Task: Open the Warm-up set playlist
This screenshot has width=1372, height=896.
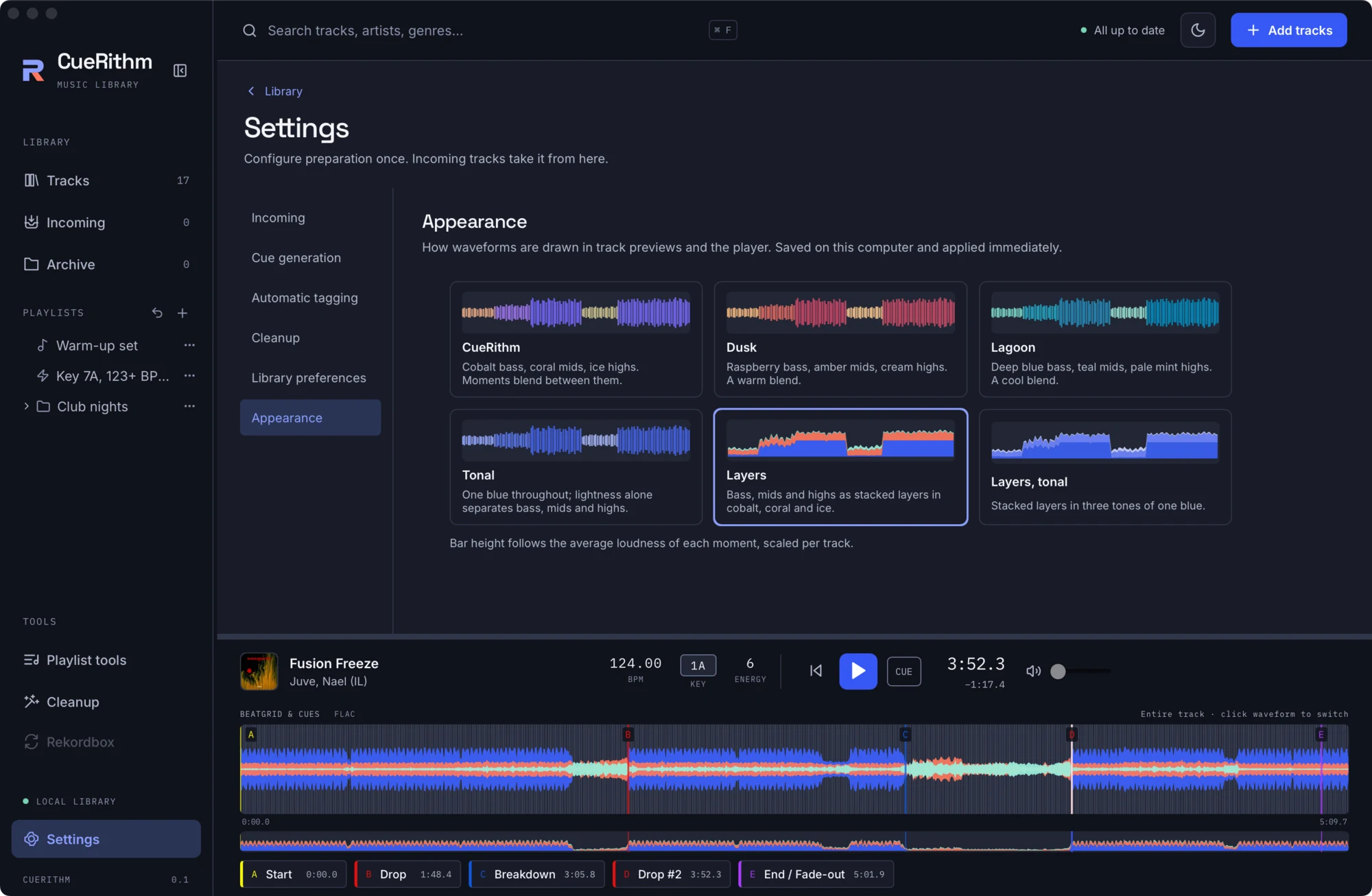Action: tap(97, 346)
